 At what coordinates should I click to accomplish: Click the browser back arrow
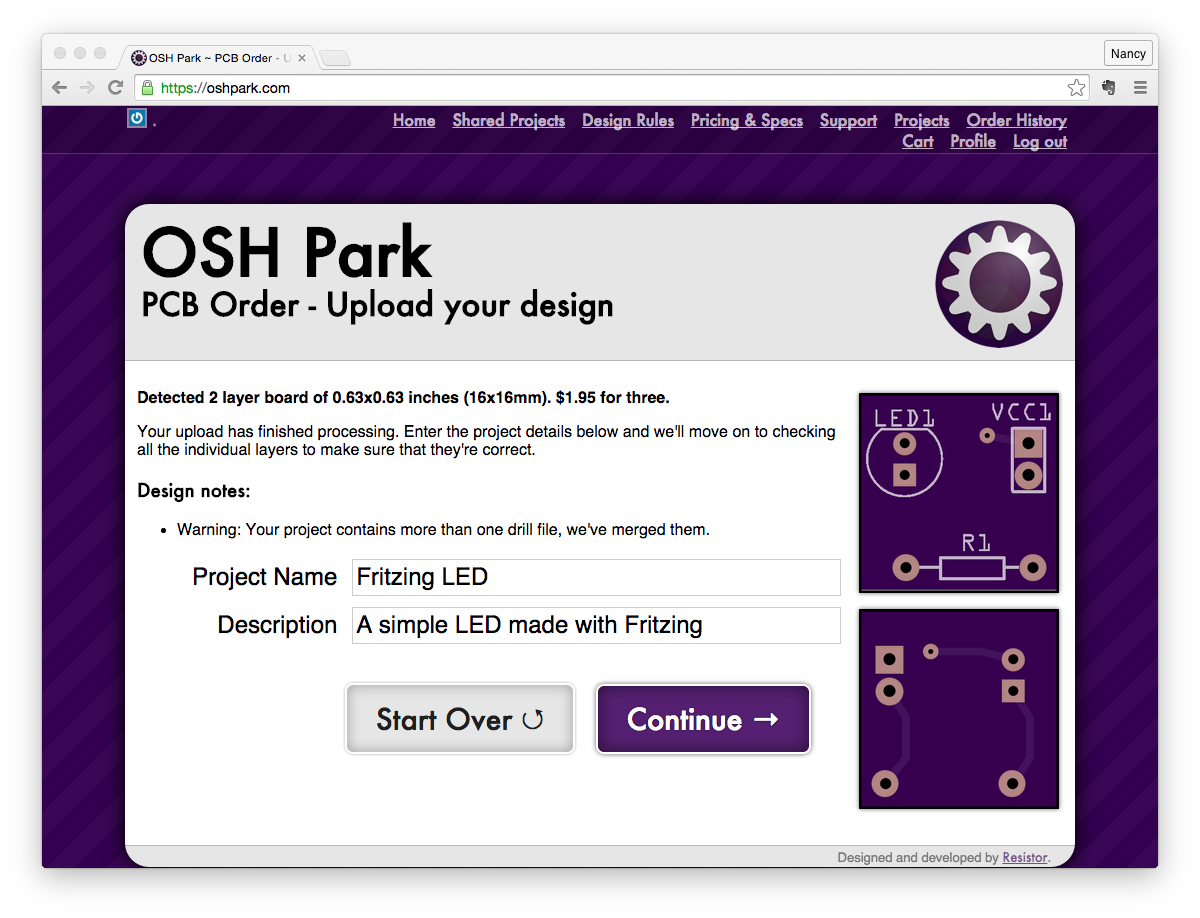click(60, 88)
